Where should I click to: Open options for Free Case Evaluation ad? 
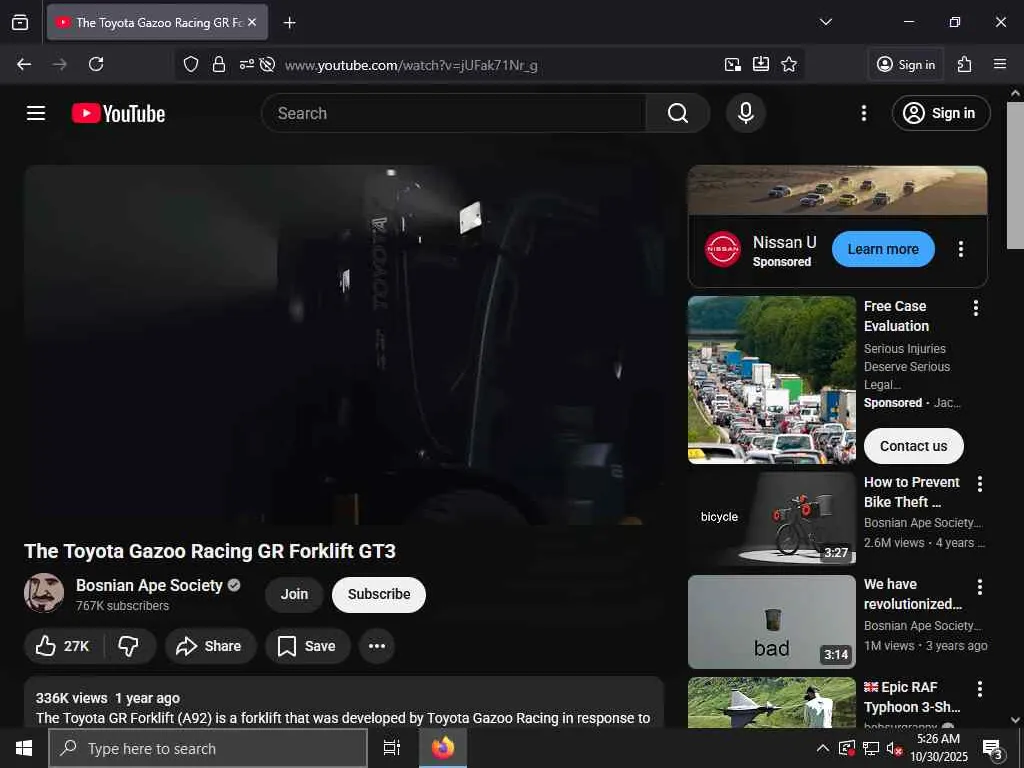pos(975,308)
